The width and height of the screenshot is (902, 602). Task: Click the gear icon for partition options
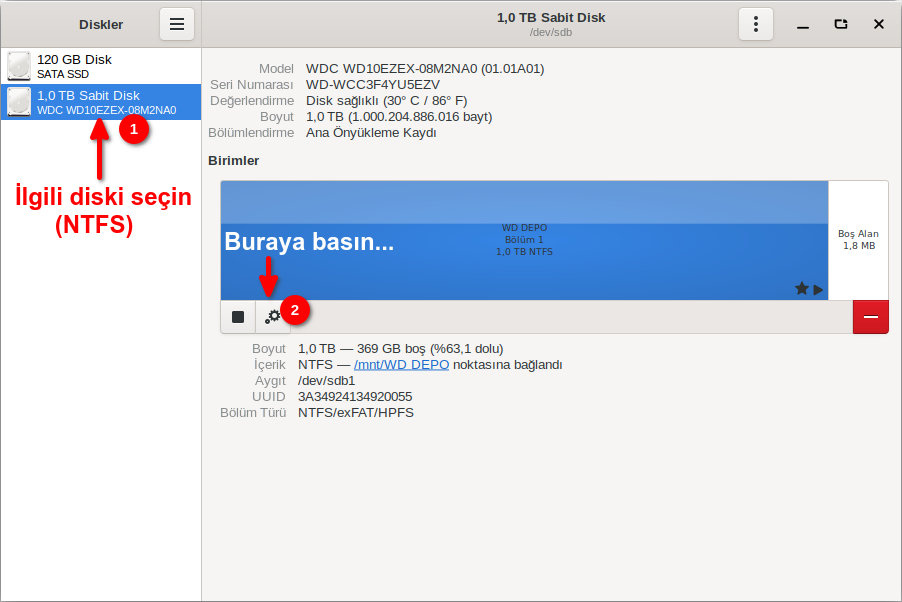click(272, 317)
